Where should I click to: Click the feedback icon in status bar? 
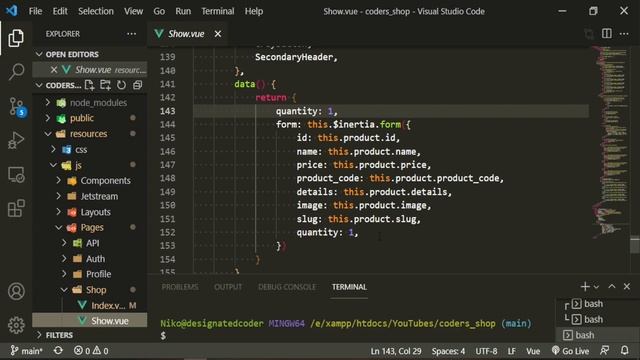point(604,351)
